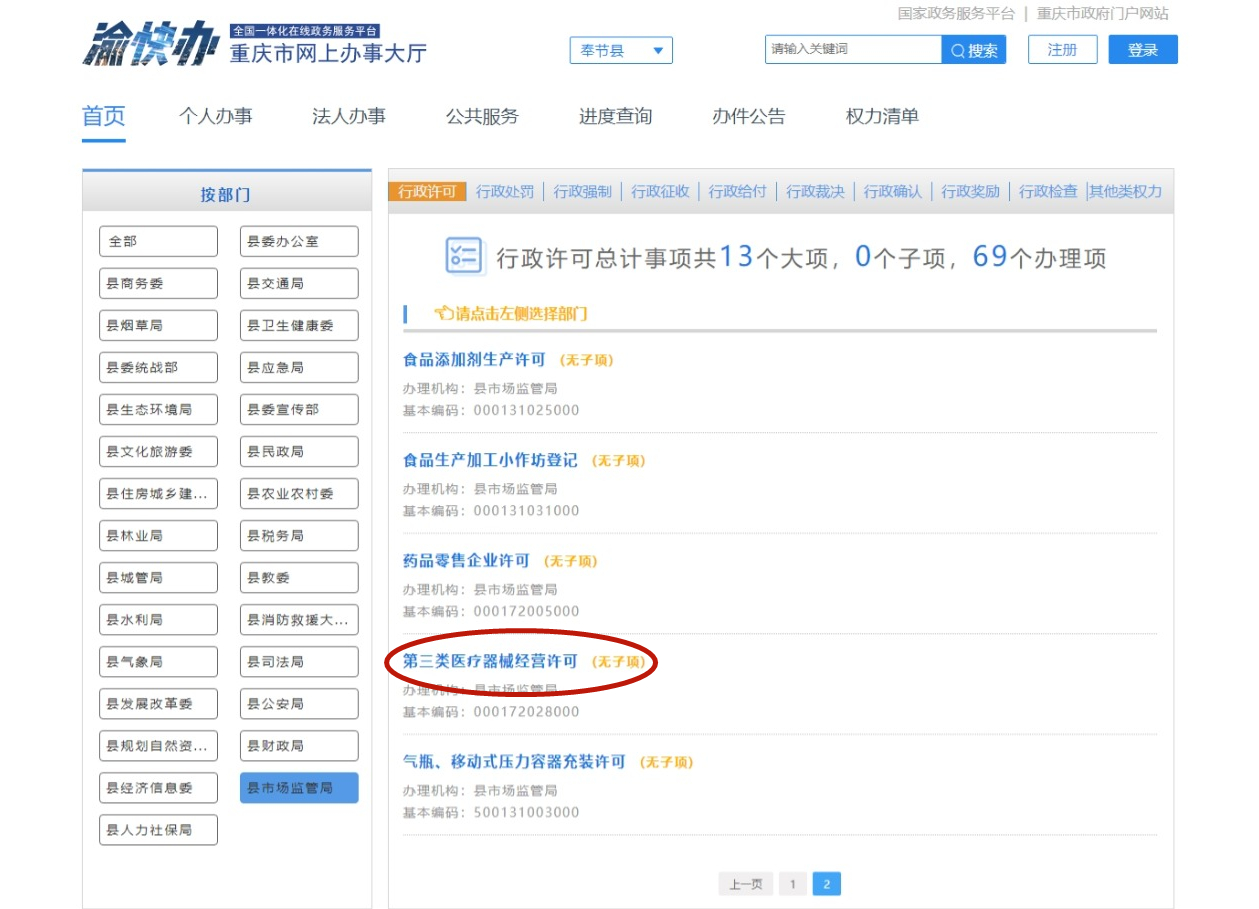The height and width of the screenshot is (909, 1259).
Task: Choose 县人力社保局 department filter
Action: point(158,830)
